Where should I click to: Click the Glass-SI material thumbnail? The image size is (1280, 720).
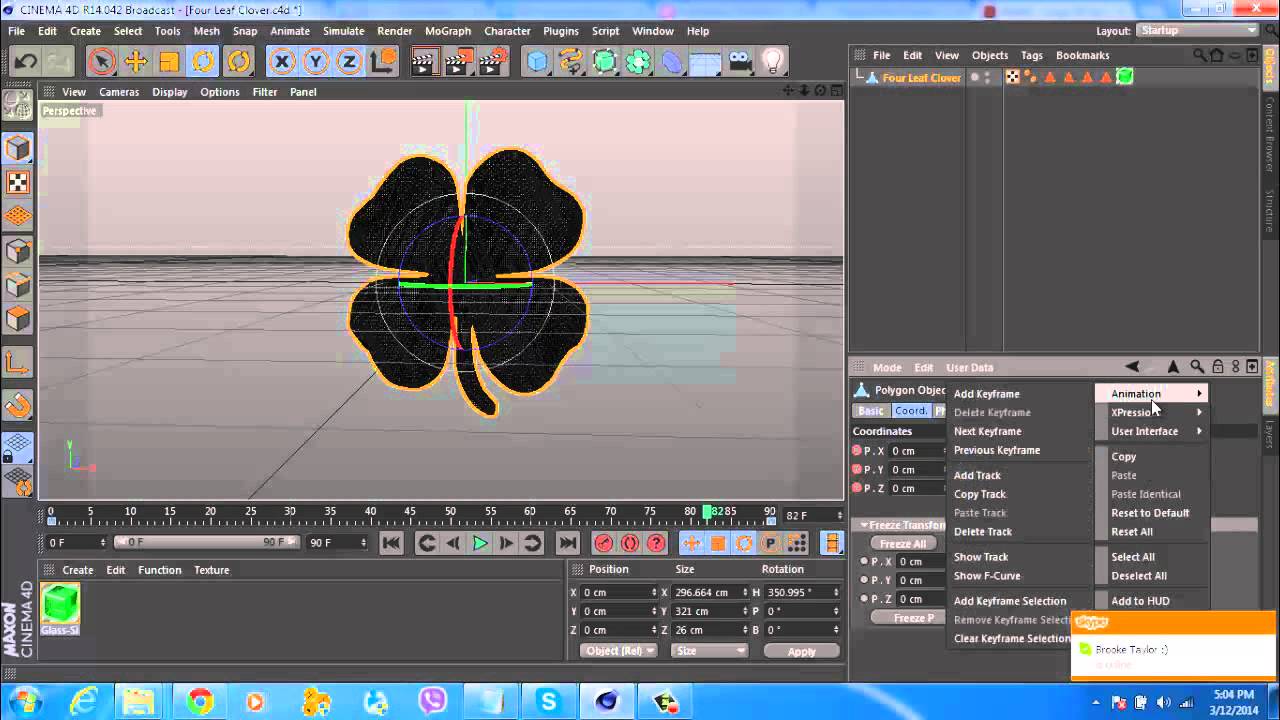(x=60, y=603)
